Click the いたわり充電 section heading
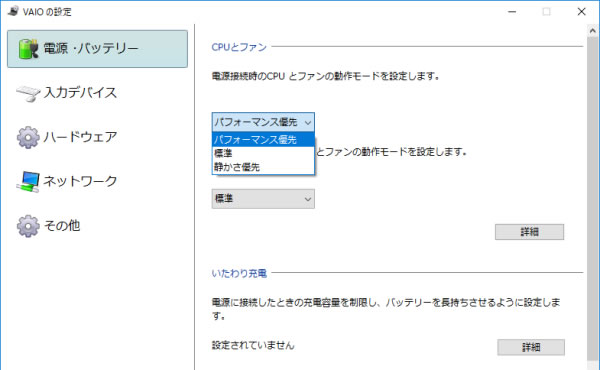 pos(239,273)
